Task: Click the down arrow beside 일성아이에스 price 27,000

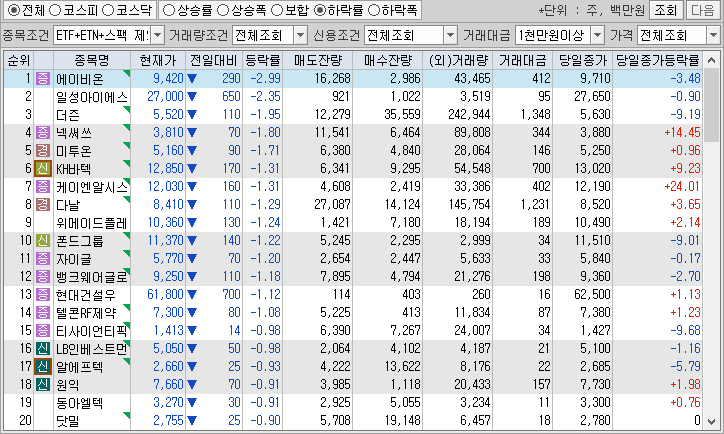Action: point(192,97)
